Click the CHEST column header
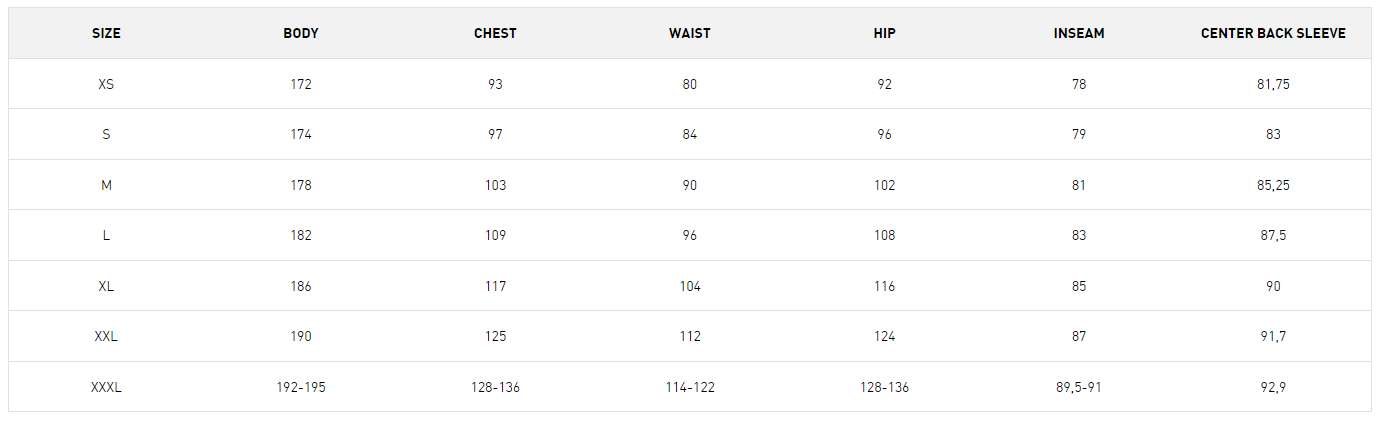Viewport: 1379px width, 426px height. [x=495, y=33]
